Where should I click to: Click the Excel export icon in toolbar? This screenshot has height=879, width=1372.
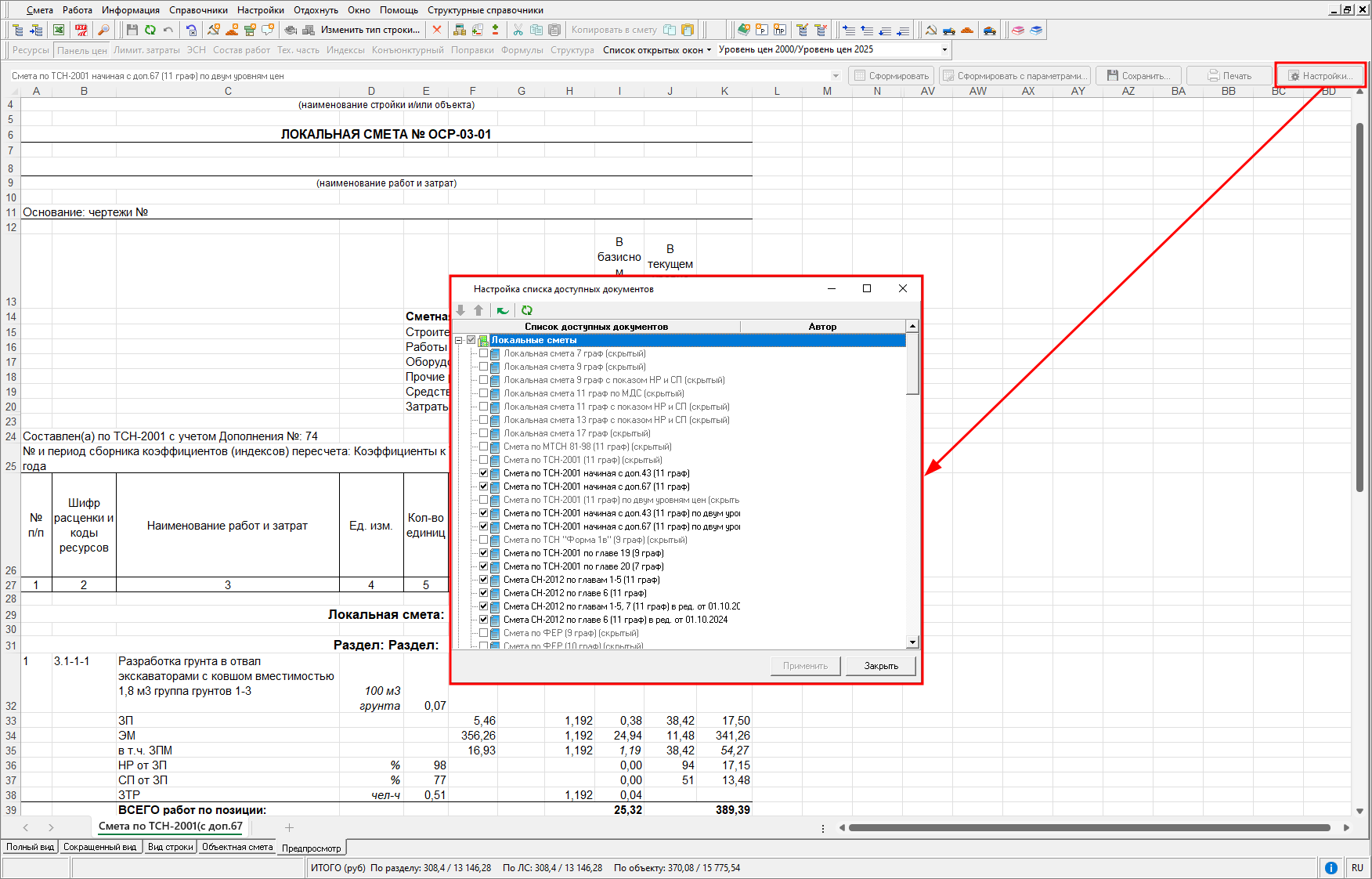59,30
